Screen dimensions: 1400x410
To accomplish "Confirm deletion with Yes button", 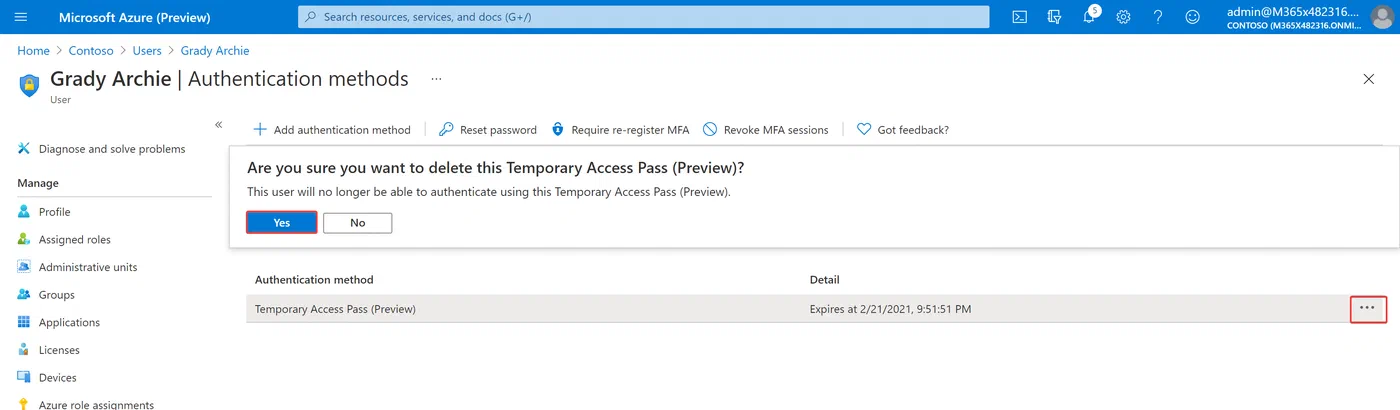I will click(282, 223).
